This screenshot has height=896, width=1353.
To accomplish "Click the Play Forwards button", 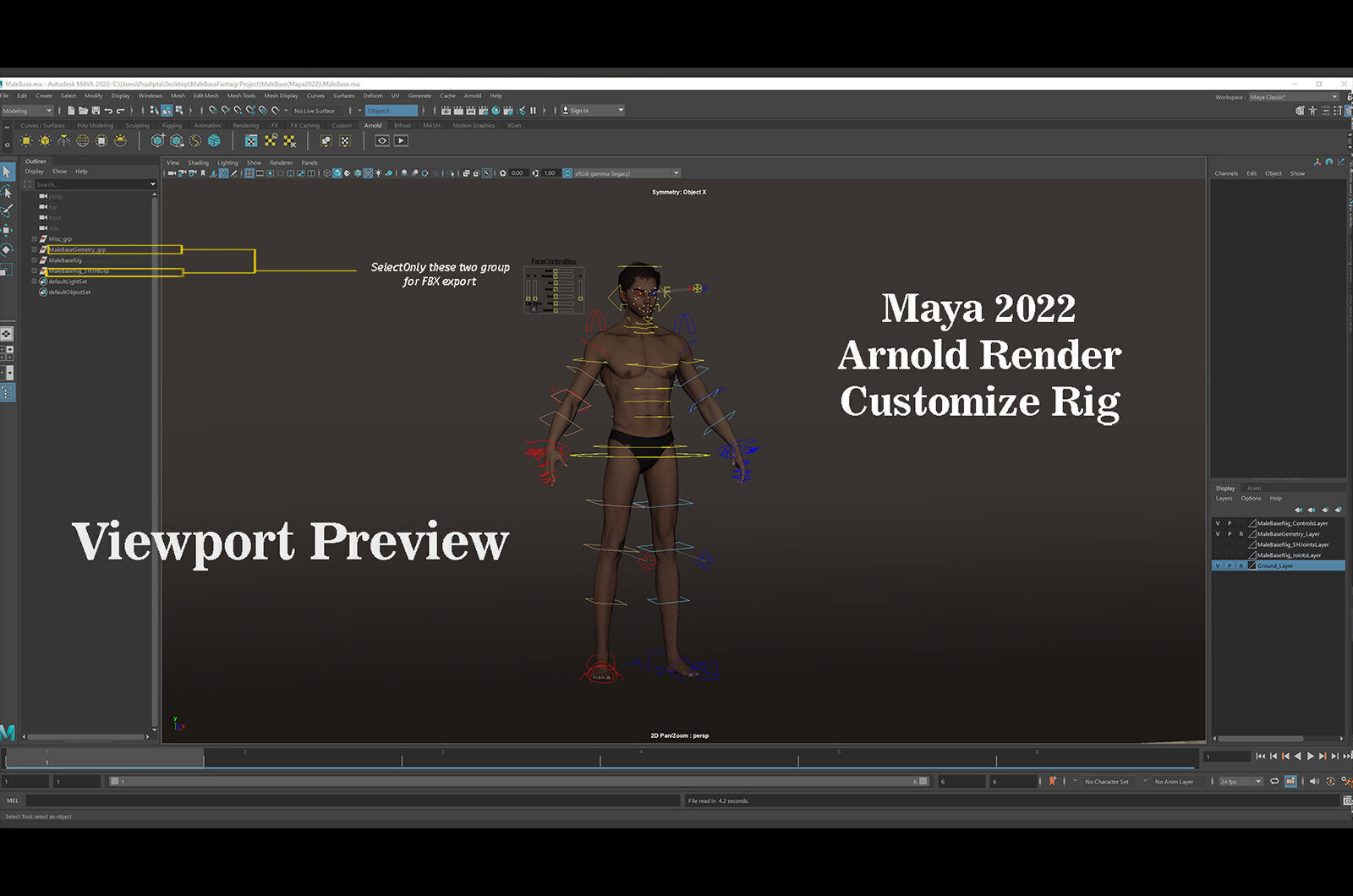I will [x=1311, y=757].
